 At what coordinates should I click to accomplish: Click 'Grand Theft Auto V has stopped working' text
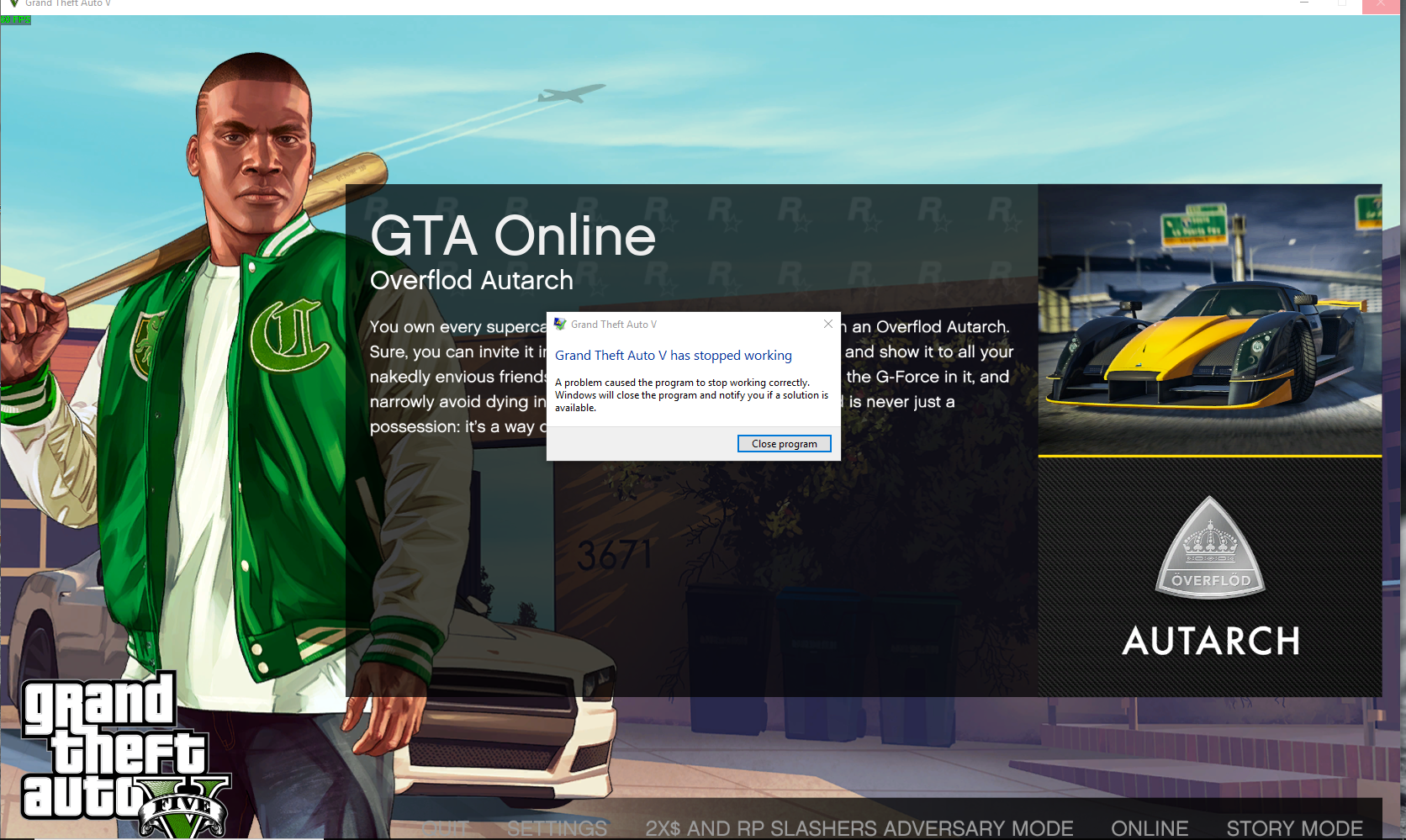[x=673, y=356]
